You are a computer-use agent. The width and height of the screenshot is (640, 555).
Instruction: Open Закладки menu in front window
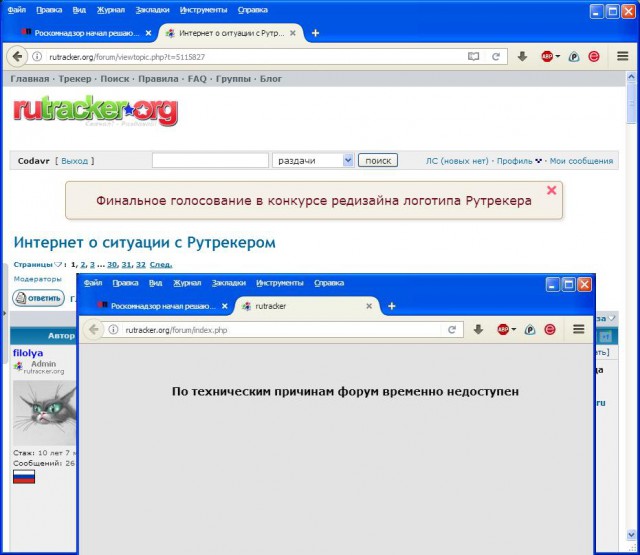coord(229,283)
